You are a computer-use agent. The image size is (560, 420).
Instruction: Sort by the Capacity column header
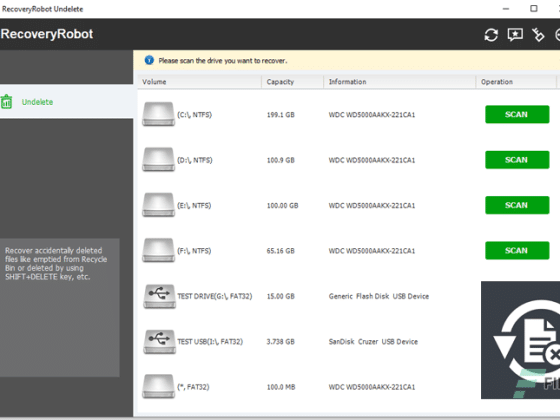[x=292, y=82]
